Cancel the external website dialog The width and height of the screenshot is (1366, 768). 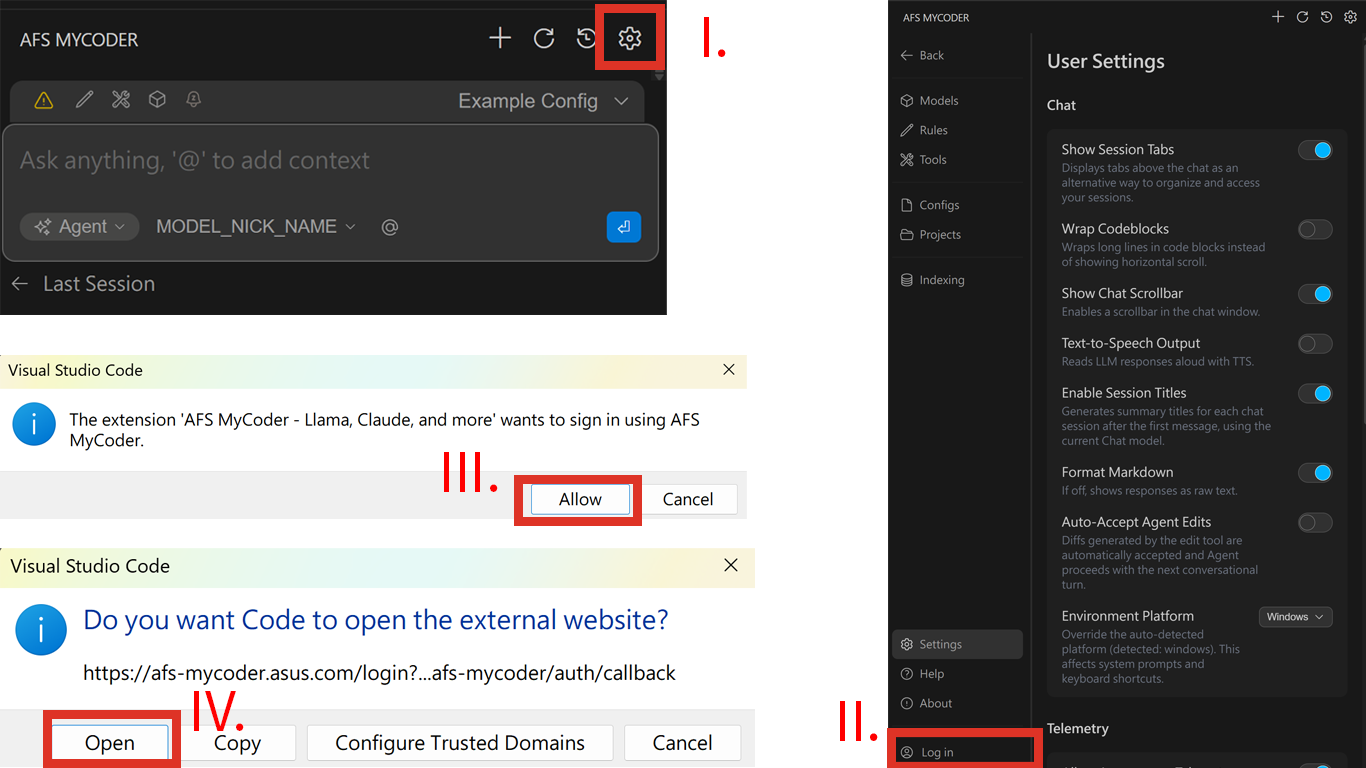683,743
